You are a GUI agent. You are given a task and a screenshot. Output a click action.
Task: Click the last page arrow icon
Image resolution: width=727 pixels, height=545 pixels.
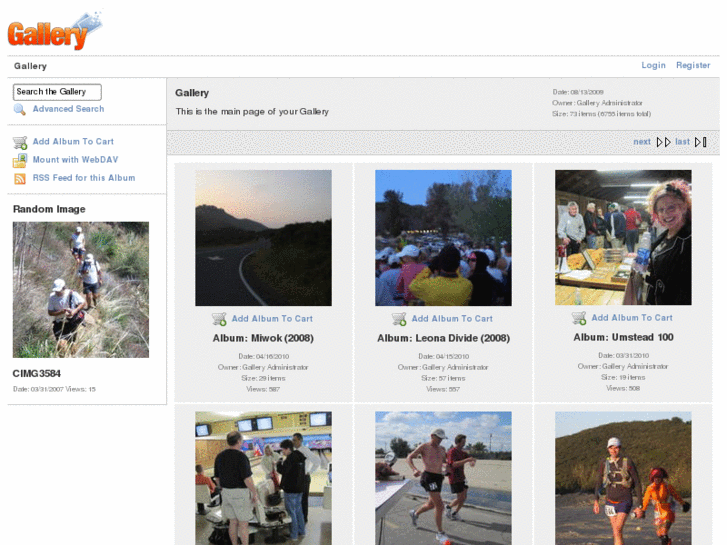(x=701, y=142)
